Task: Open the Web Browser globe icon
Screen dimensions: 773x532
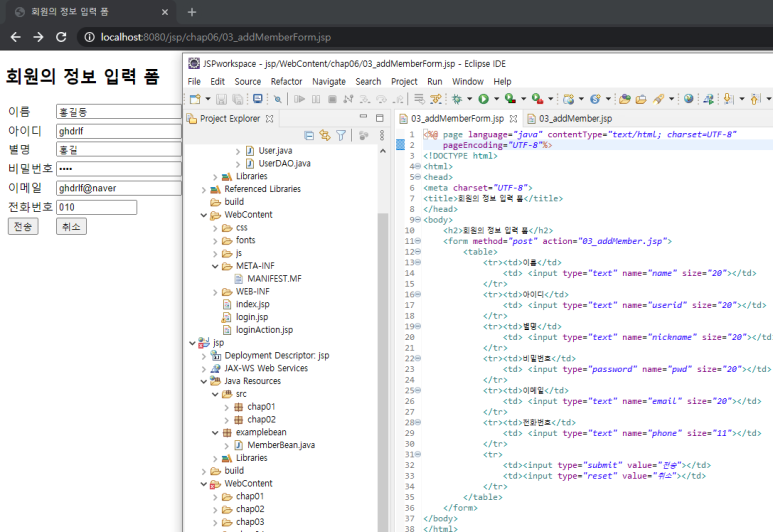Action: [x=689, y=99]
